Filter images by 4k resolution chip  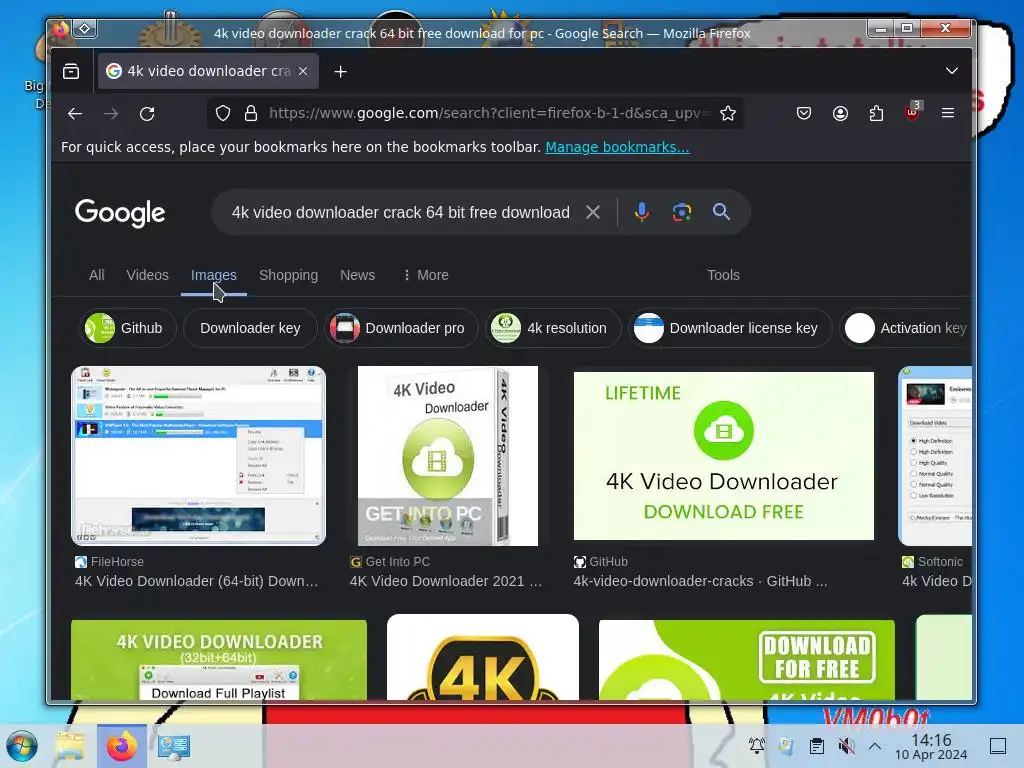click(x=552, y=328)
